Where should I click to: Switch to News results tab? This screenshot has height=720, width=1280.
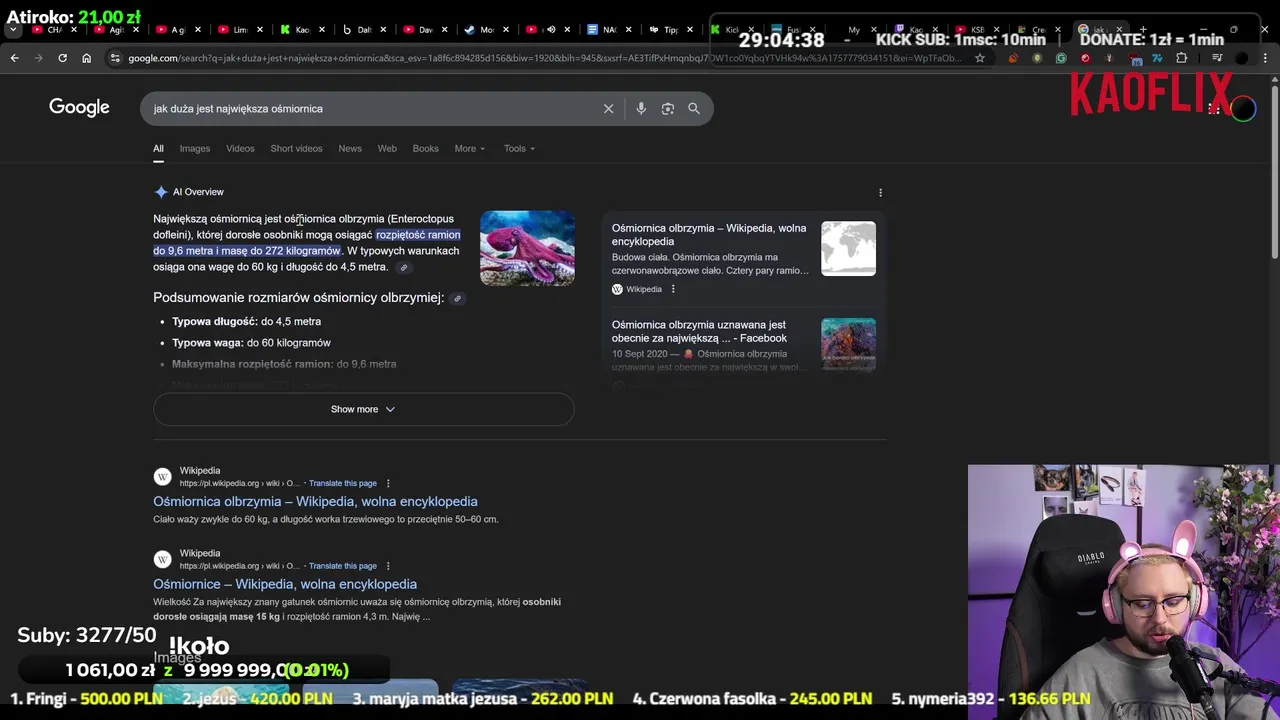pos(350,149)
